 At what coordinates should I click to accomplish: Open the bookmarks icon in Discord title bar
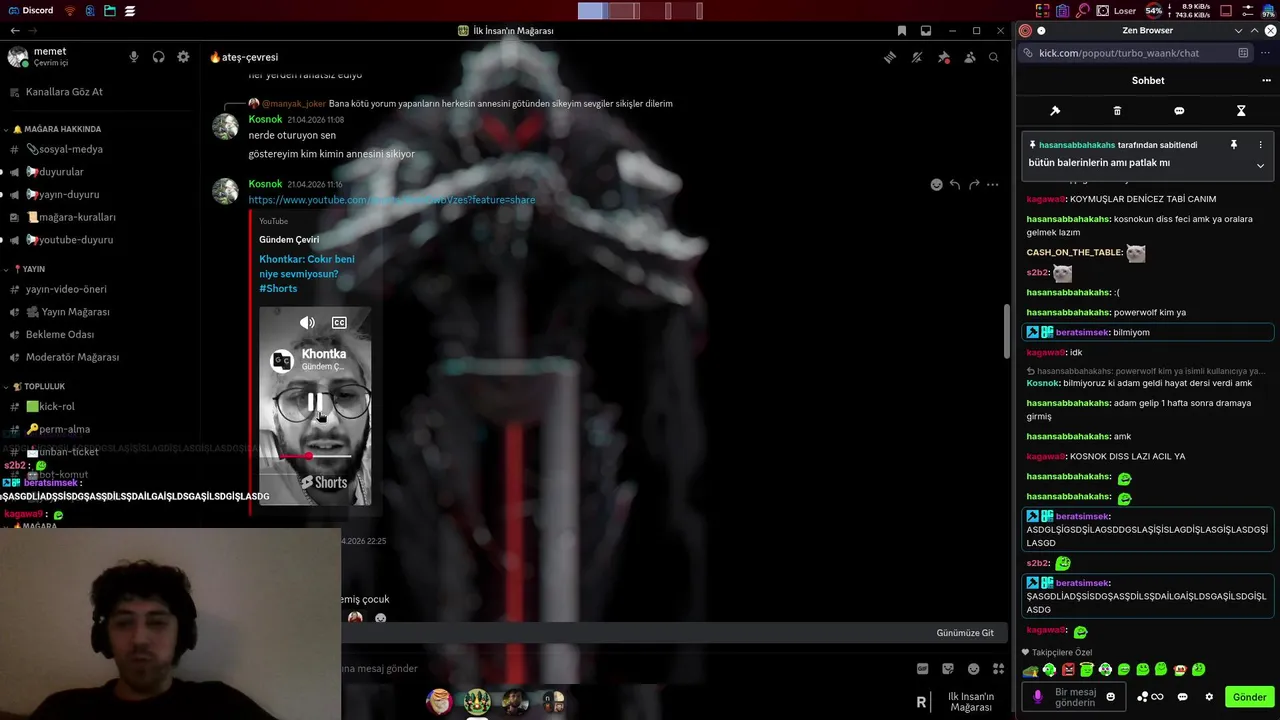901,31
